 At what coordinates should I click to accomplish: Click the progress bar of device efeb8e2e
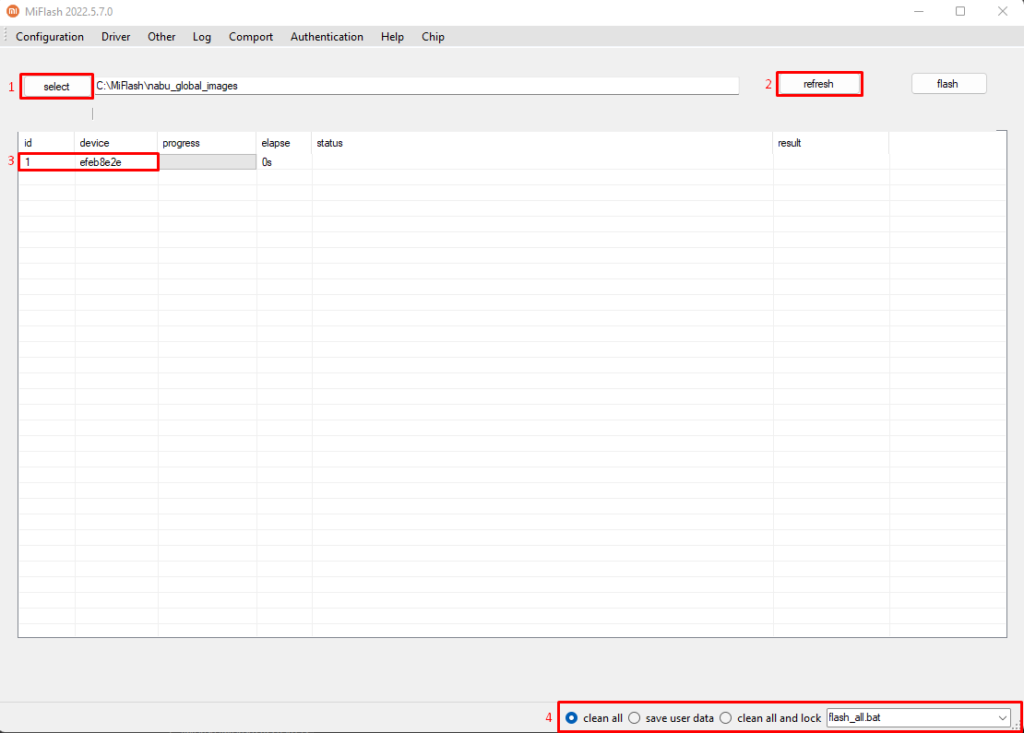(207, 162)
